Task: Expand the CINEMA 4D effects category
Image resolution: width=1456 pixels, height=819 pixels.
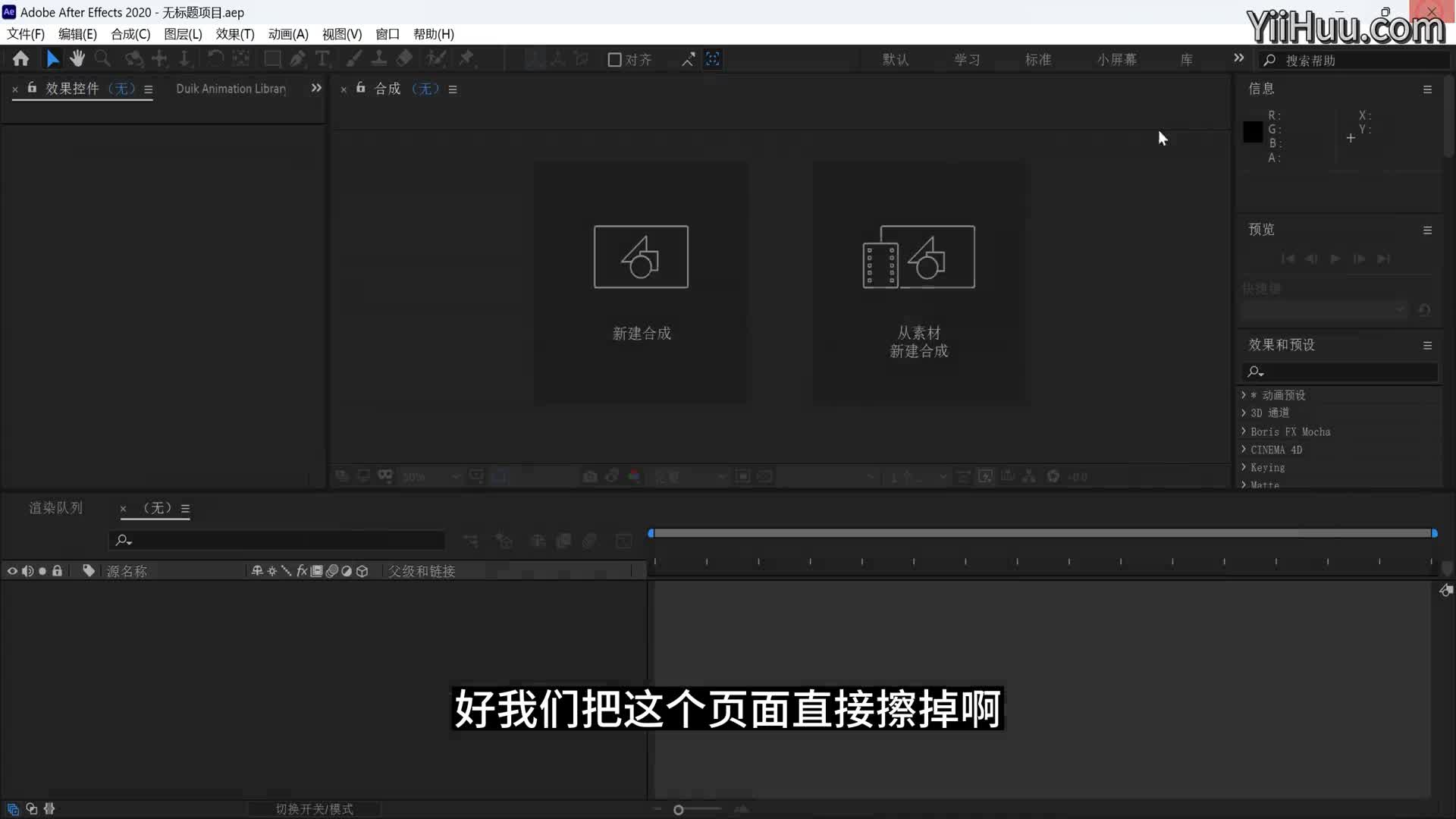Action: coord(1244,449)
